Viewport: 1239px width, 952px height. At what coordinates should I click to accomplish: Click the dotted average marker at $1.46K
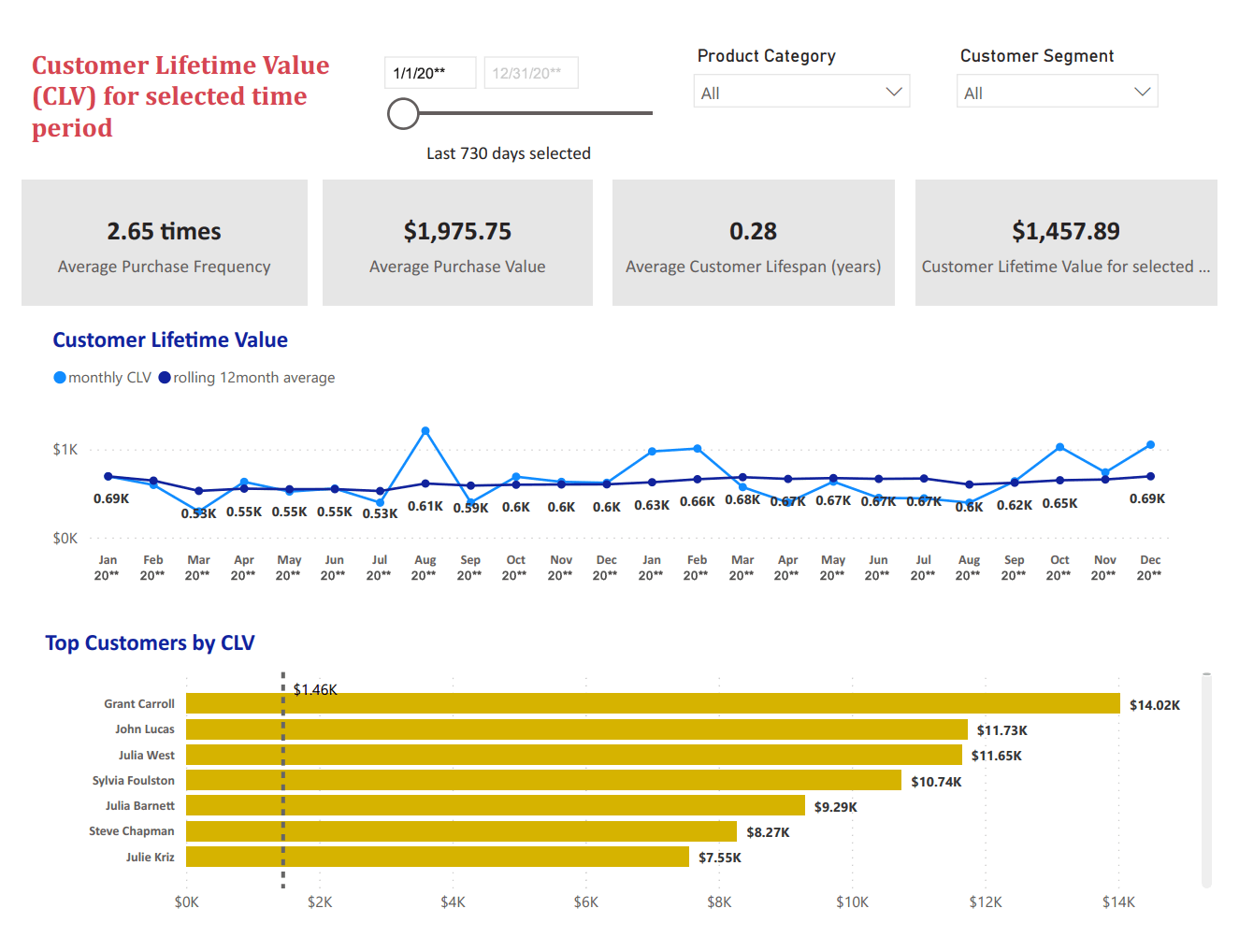coord(283,779)
